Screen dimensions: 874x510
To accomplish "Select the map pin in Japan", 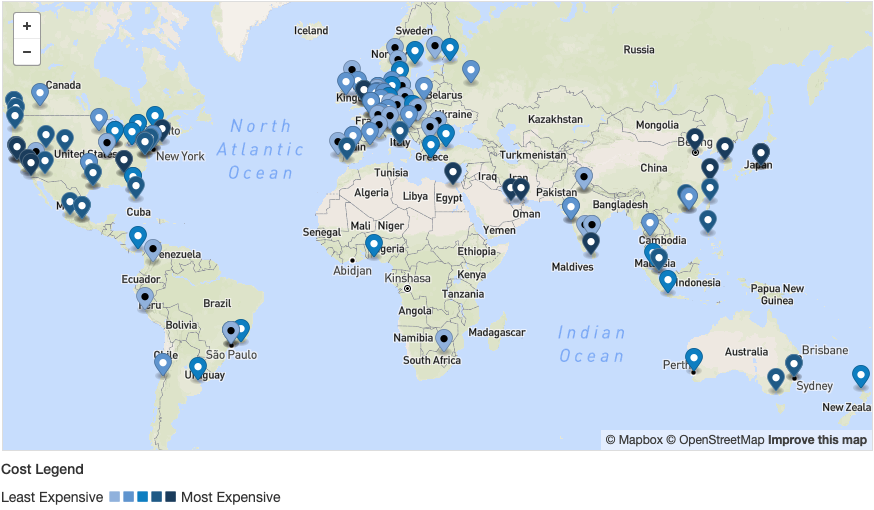I will pos(761,154).
